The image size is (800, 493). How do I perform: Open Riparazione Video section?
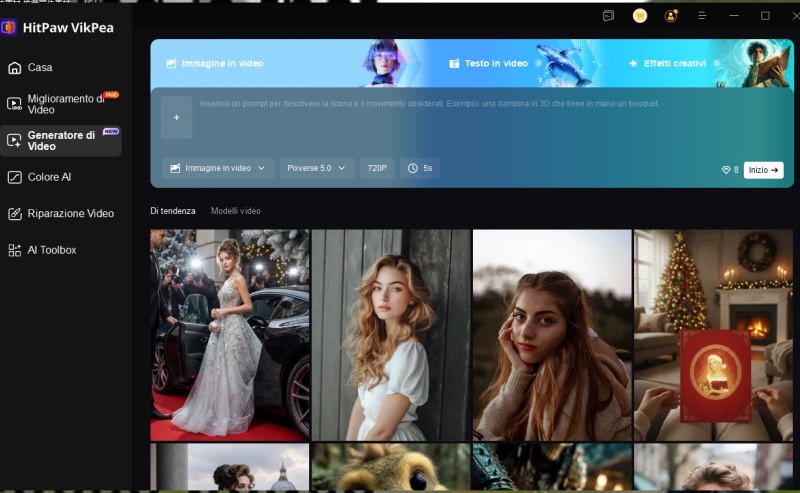pos(70,213)
